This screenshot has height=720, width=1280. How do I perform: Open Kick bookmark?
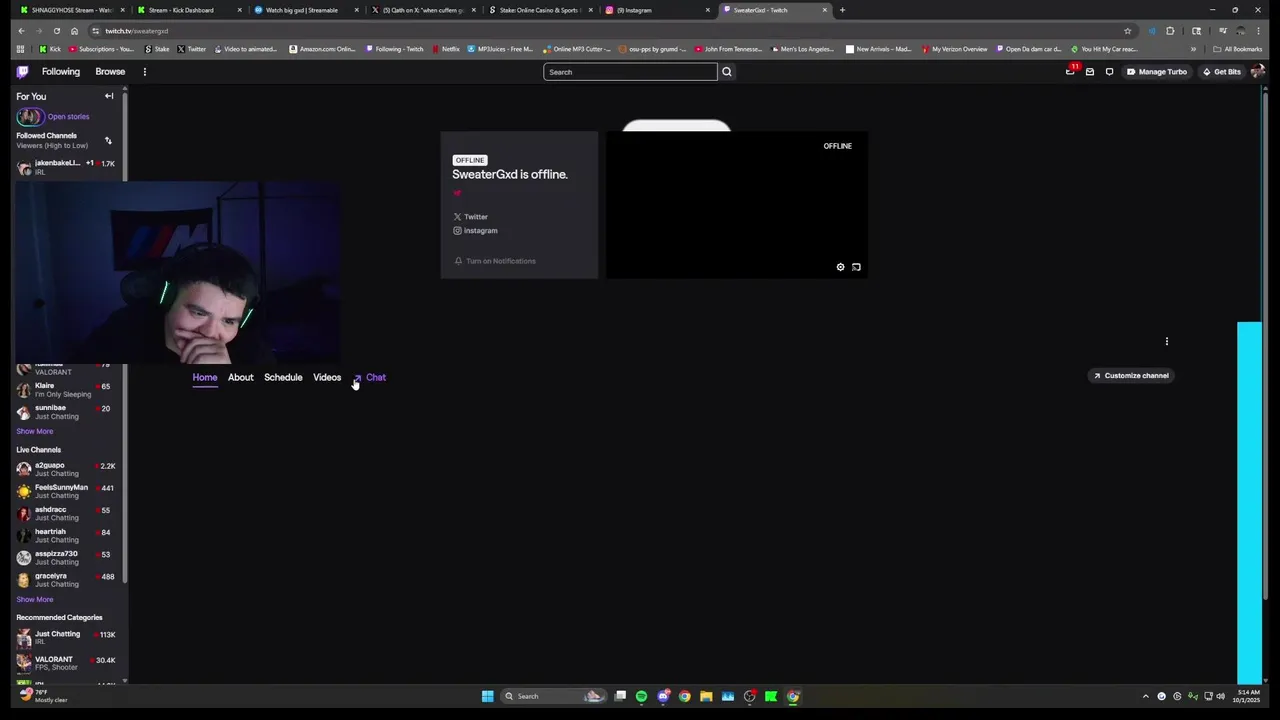click(50, 49)
